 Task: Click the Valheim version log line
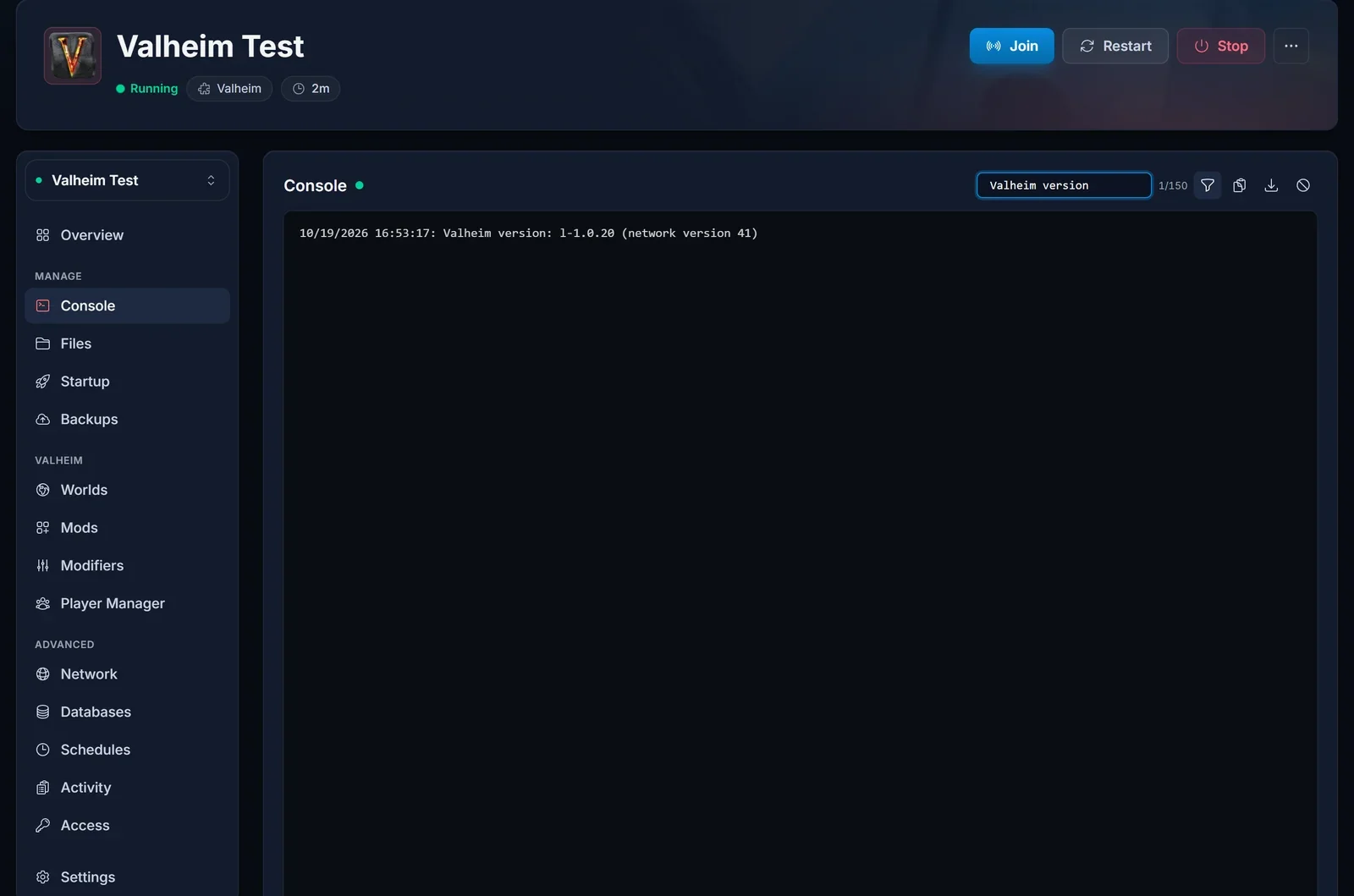coord(528,234)
